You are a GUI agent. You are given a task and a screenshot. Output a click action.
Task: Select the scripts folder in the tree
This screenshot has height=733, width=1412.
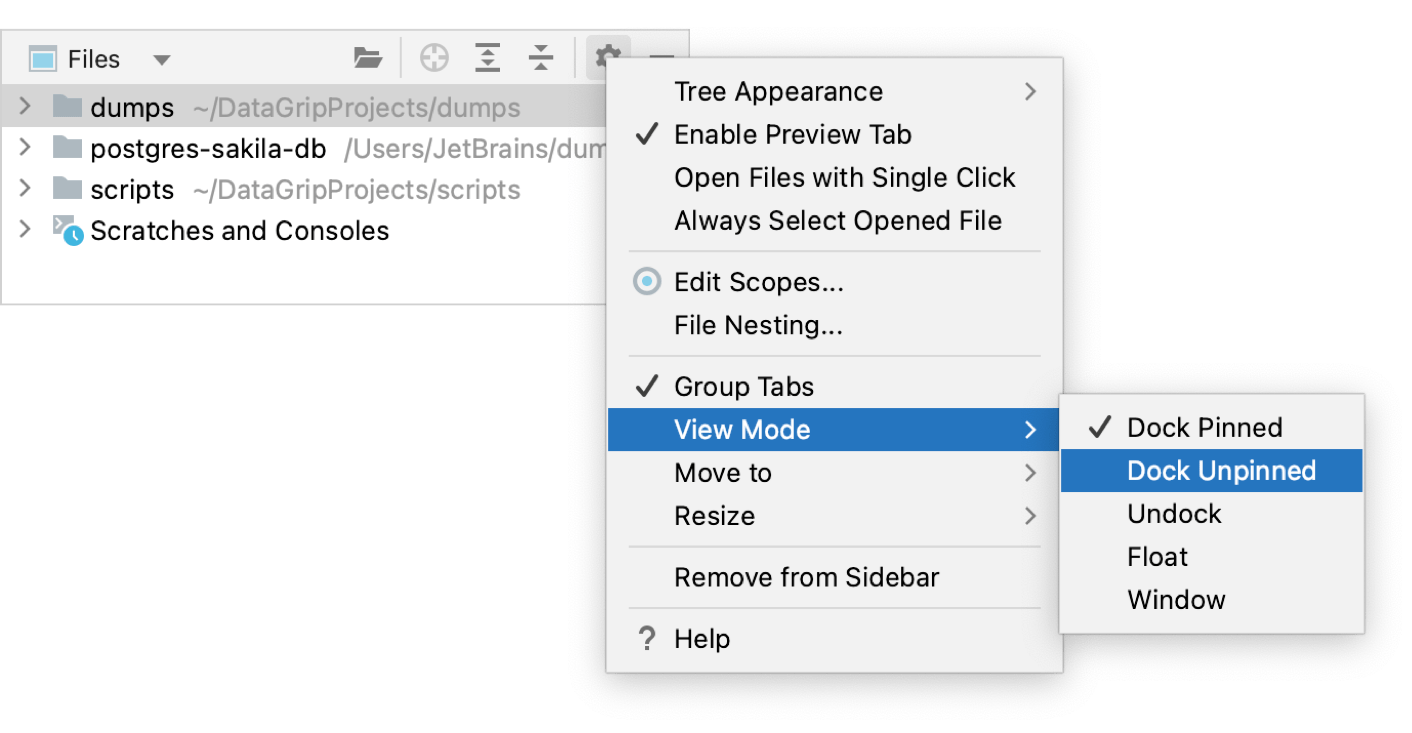tap(133, 189)
